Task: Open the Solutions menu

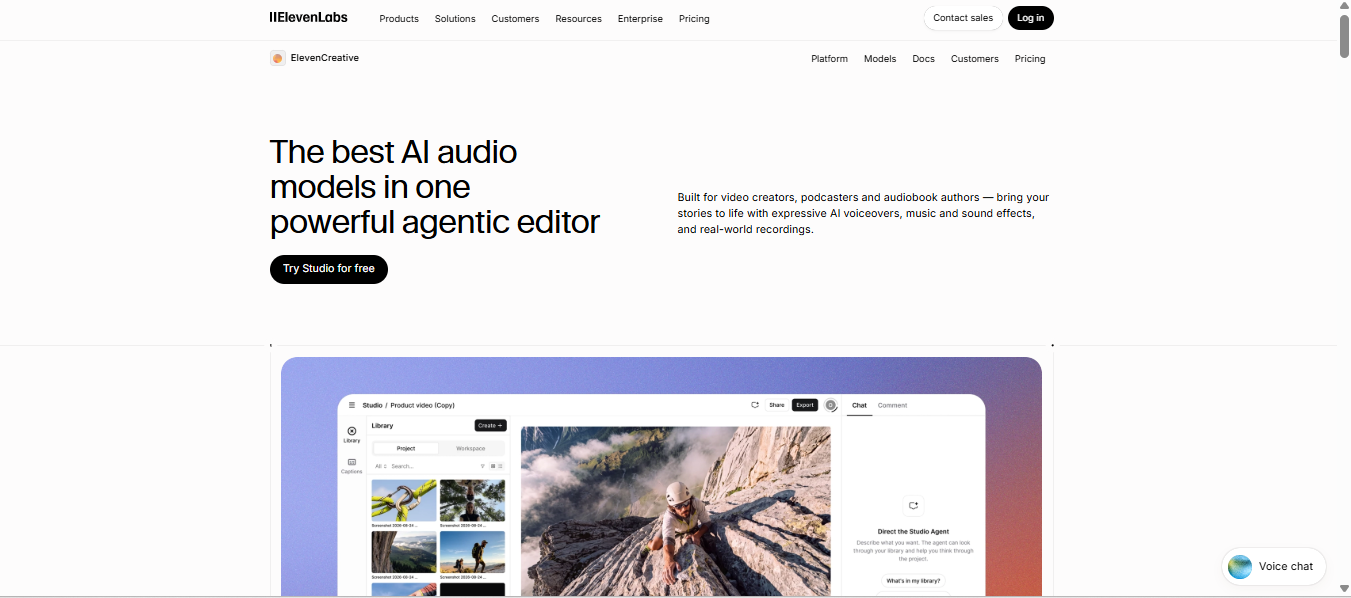Action: [x=455, y=18]
